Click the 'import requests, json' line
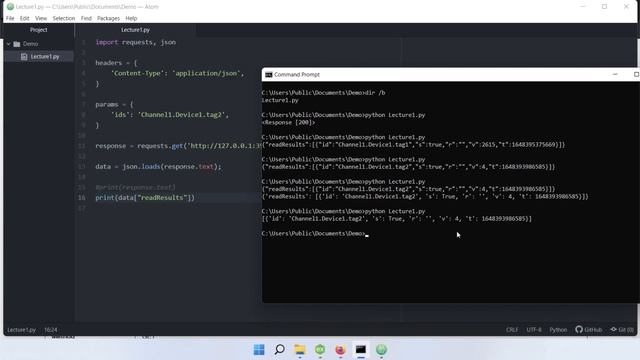 136,42
